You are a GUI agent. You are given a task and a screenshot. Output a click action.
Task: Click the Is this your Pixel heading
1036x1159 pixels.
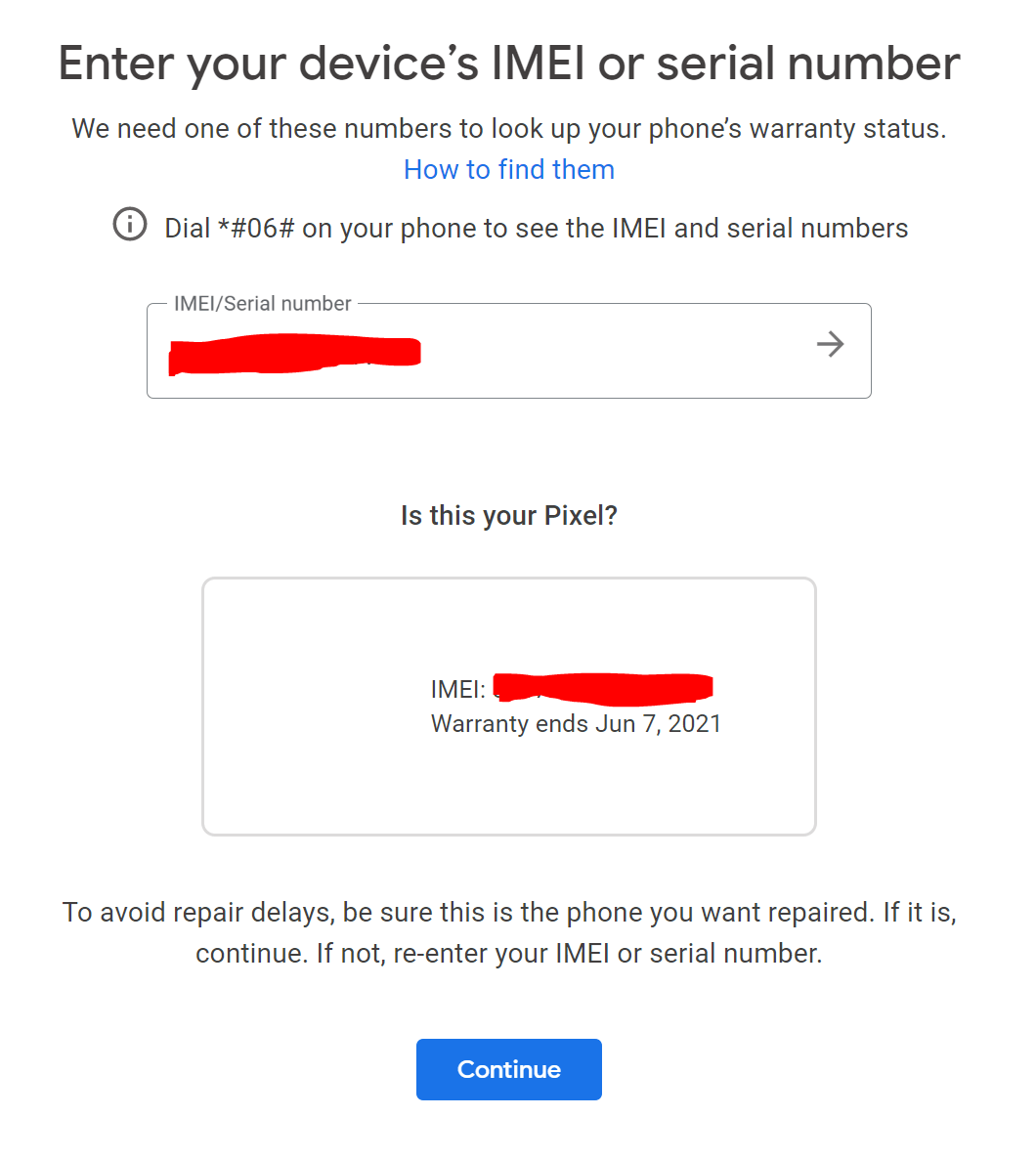[508, 515]
